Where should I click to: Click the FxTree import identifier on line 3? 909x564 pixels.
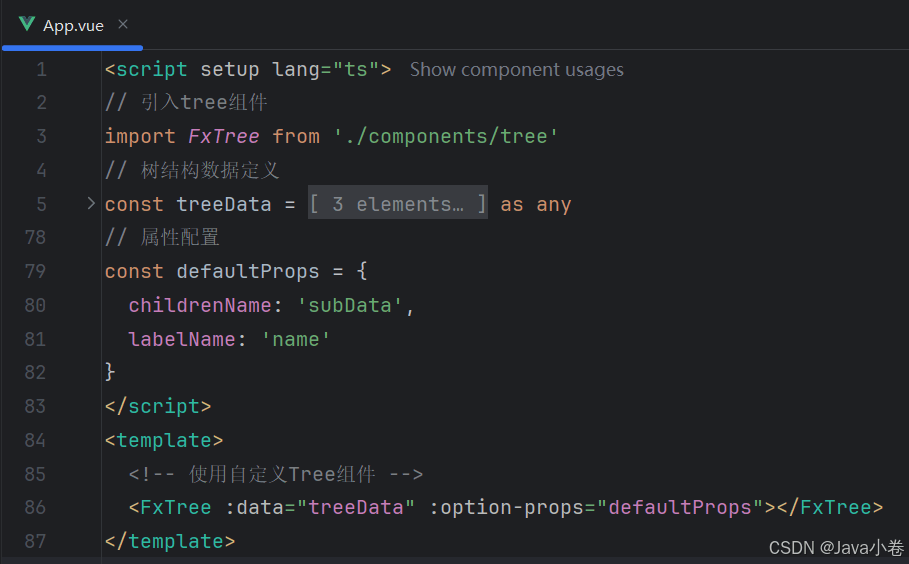pos(224,137)
